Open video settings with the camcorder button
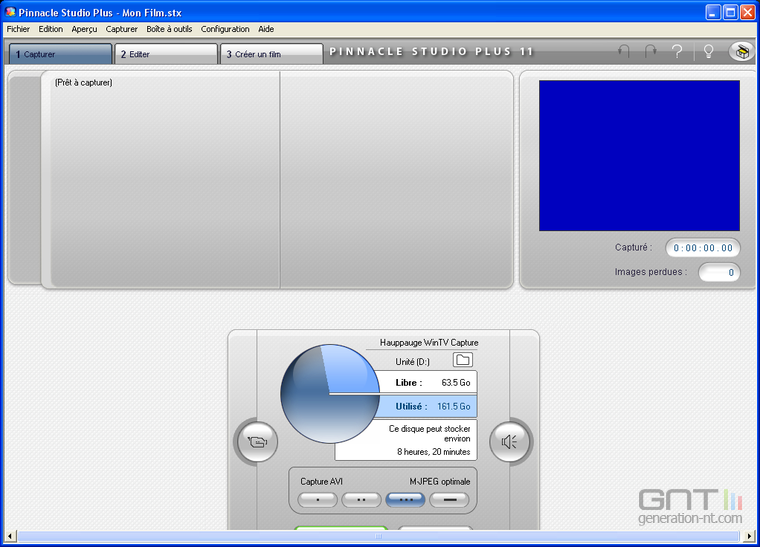760x547 pixels. pos(256,441)
